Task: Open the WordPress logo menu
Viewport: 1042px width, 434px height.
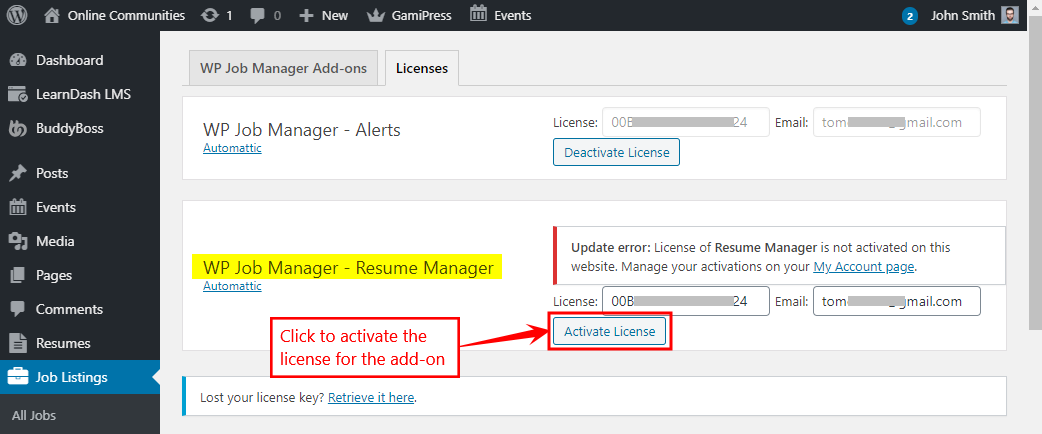Action: tap(17, 15)
